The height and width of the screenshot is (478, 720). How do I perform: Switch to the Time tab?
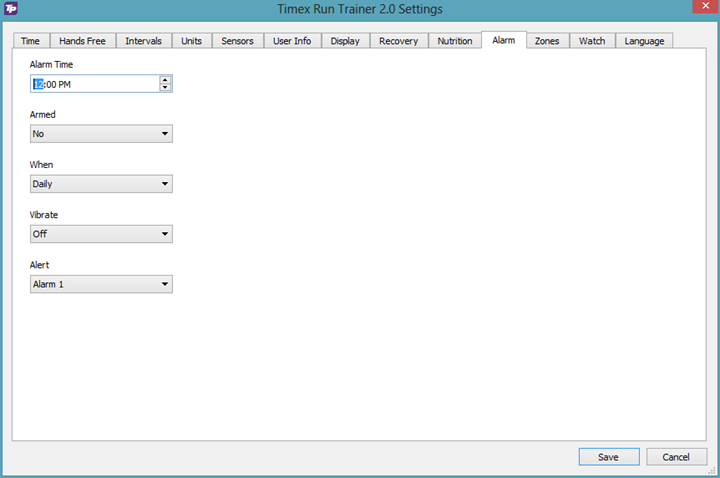pos(30,41)
